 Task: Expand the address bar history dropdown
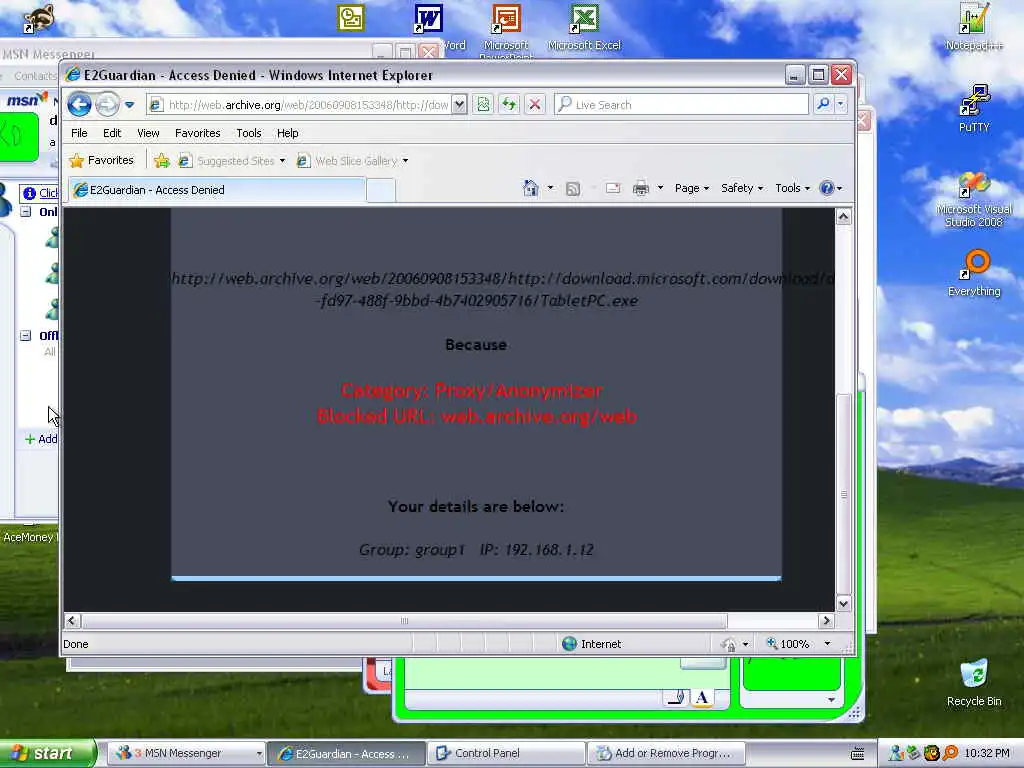coord(459,104)
